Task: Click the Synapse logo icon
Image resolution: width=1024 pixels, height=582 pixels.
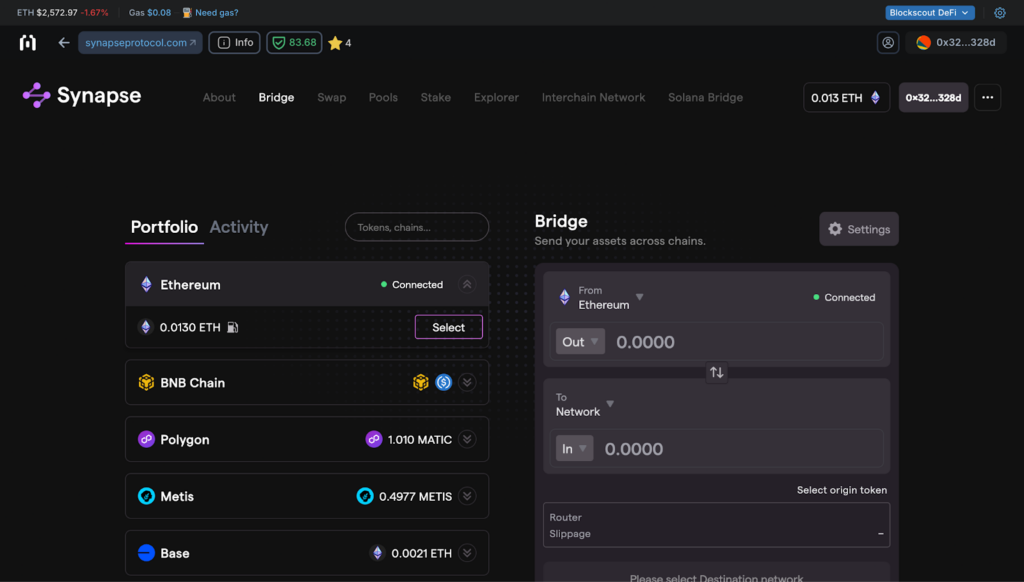Action: tap(34, 96)
